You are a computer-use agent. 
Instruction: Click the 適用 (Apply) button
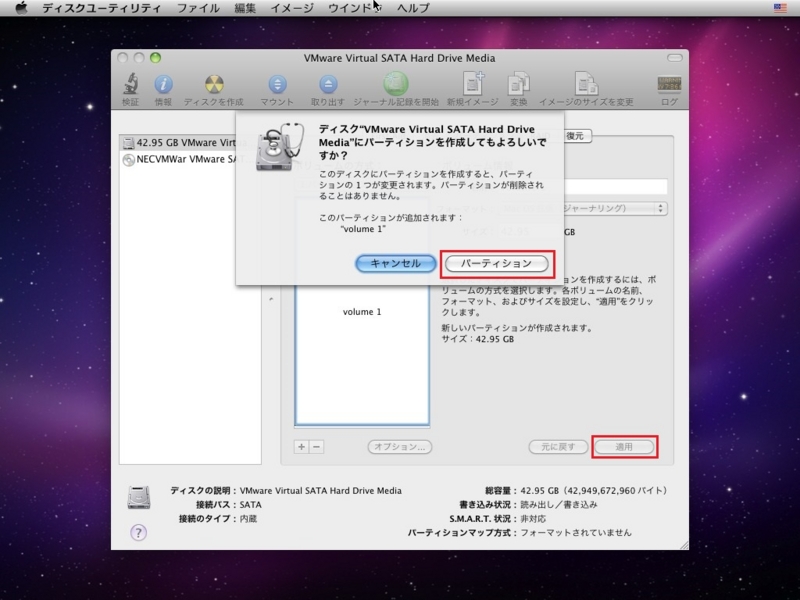point(624,447)
